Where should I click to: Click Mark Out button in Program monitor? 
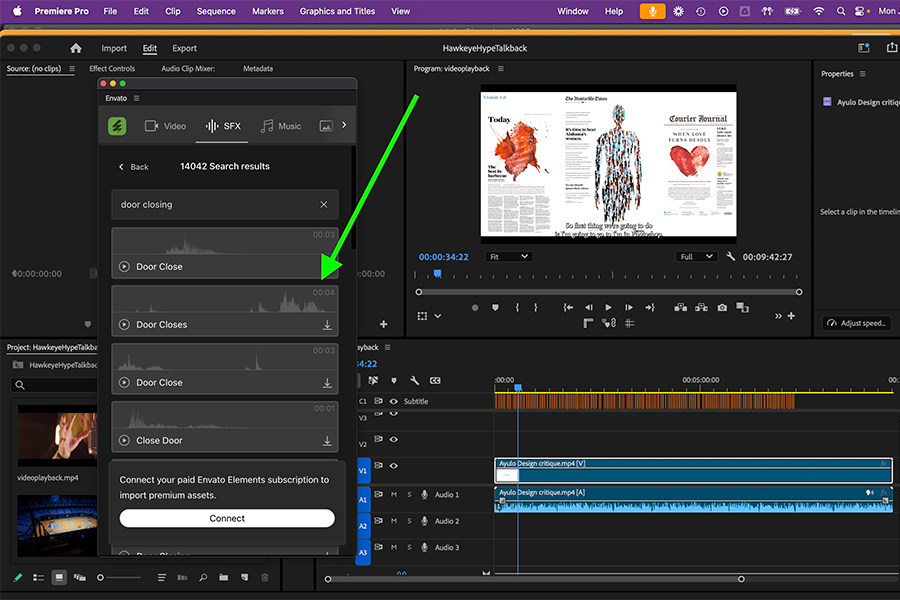(x=536, y=308)
